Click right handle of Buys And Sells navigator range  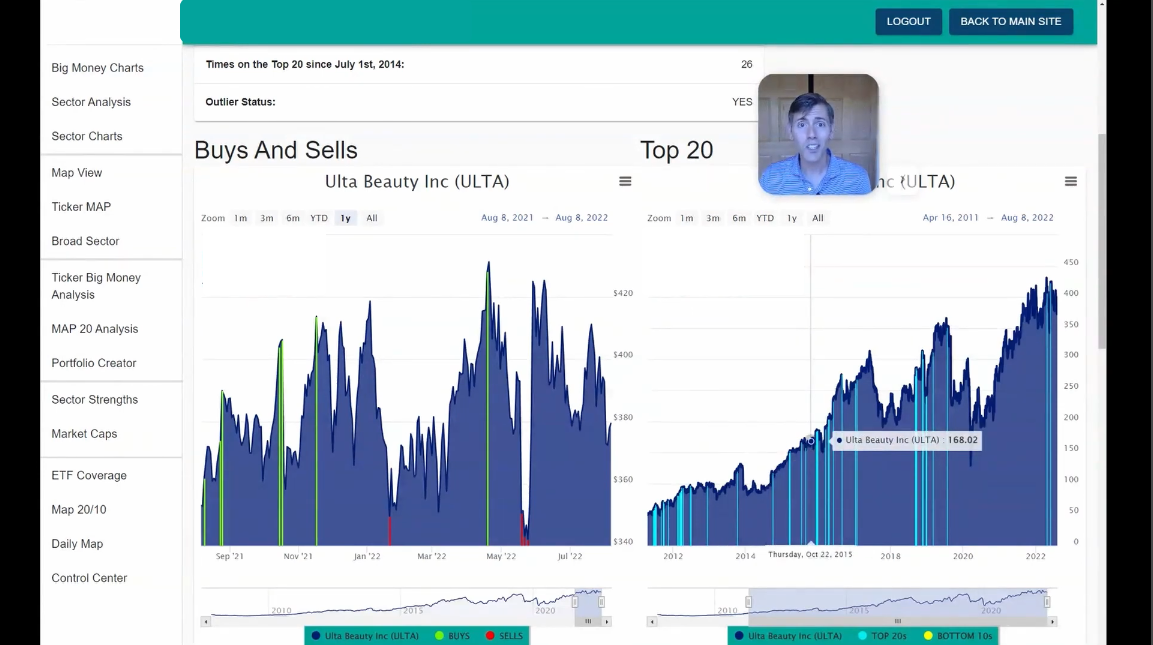[x=602, y=602]
